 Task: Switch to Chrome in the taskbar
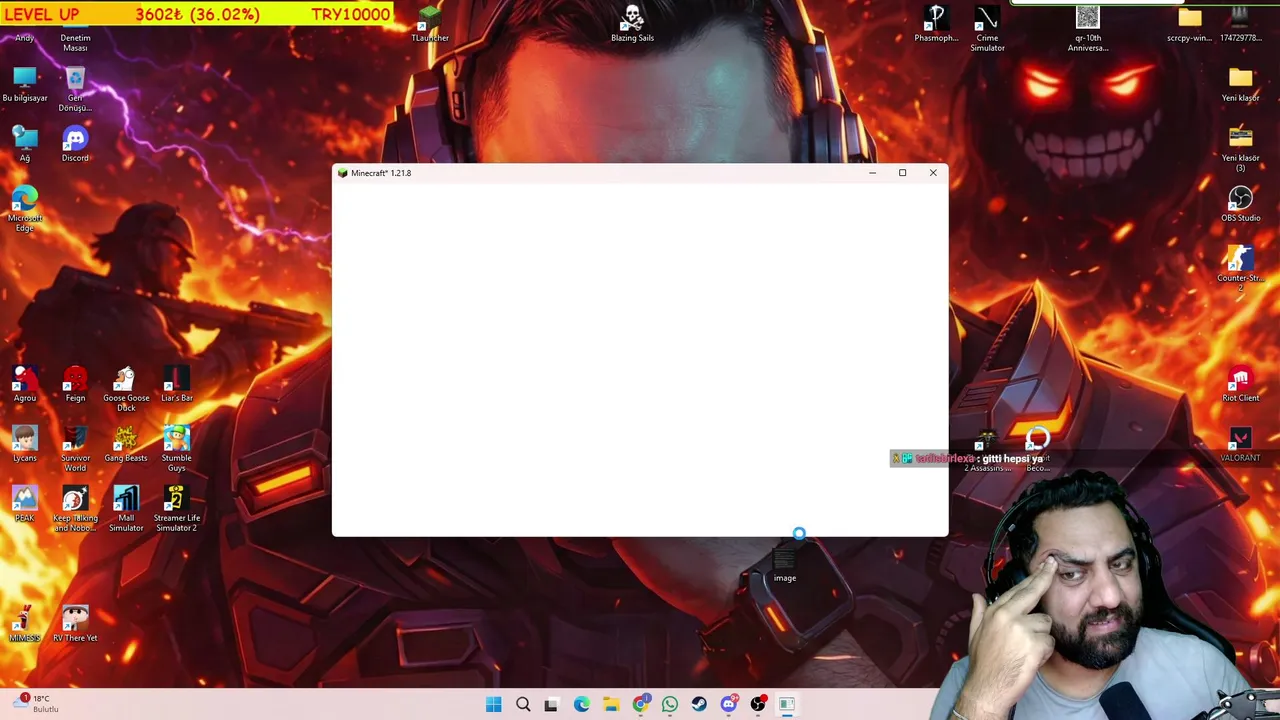[640, 705]
